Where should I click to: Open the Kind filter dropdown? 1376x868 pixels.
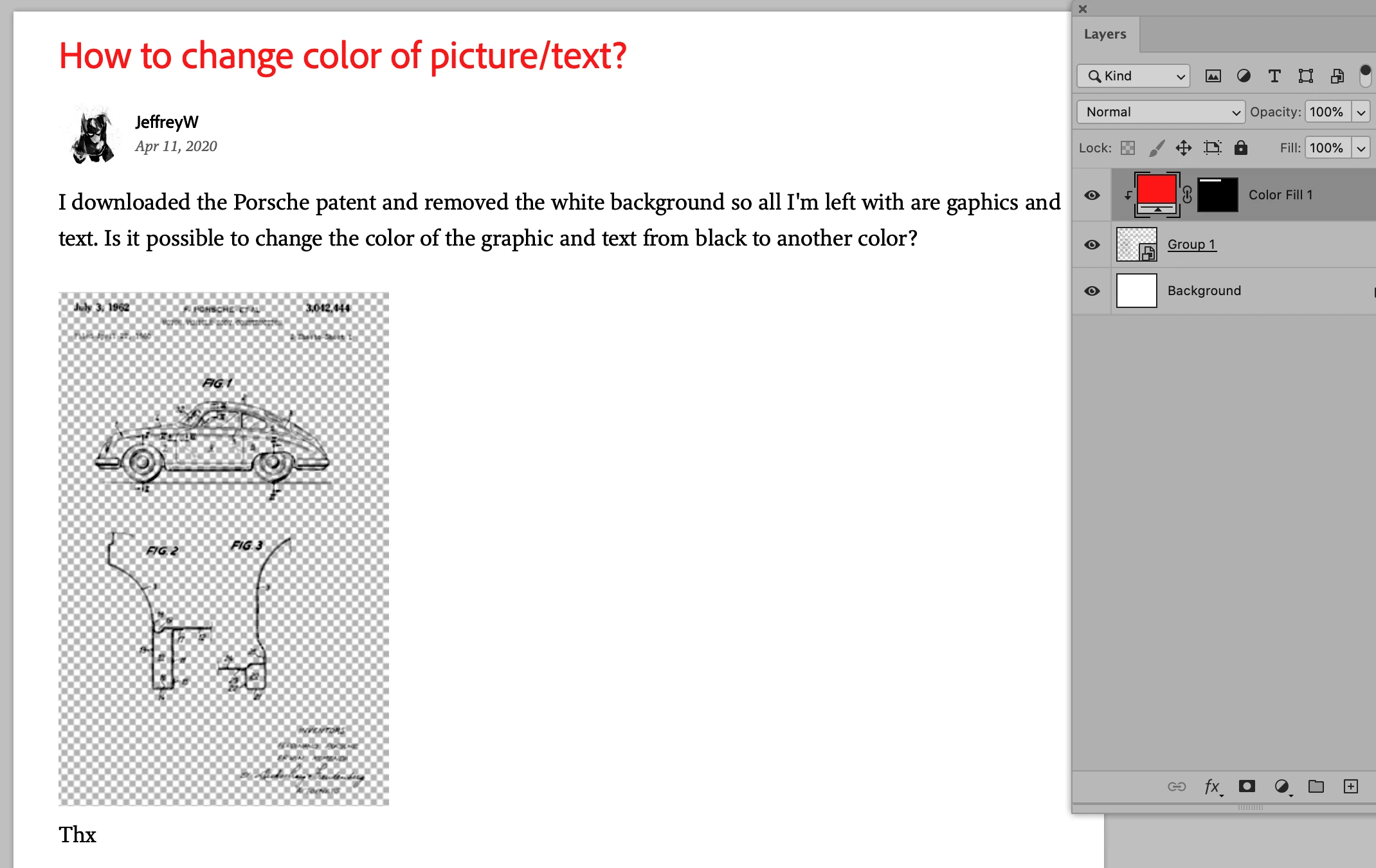(x=1134, y=76)
